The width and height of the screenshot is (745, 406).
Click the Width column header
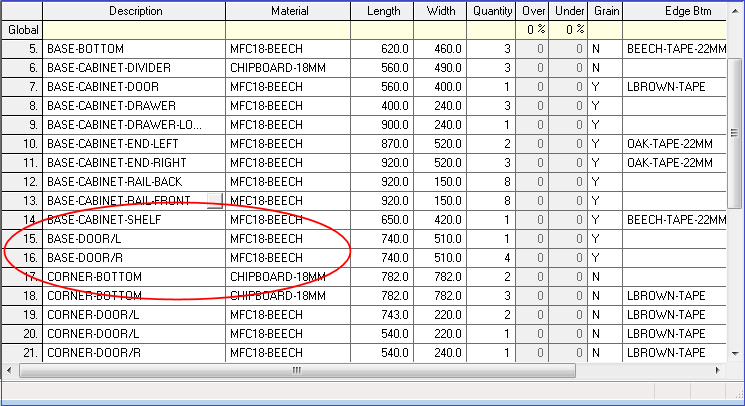440,11
